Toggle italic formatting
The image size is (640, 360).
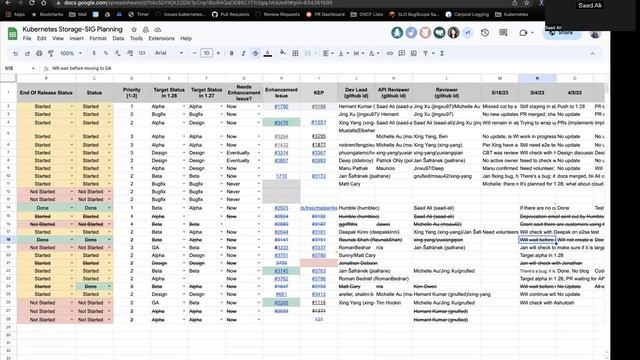click(x=243, y=53)
